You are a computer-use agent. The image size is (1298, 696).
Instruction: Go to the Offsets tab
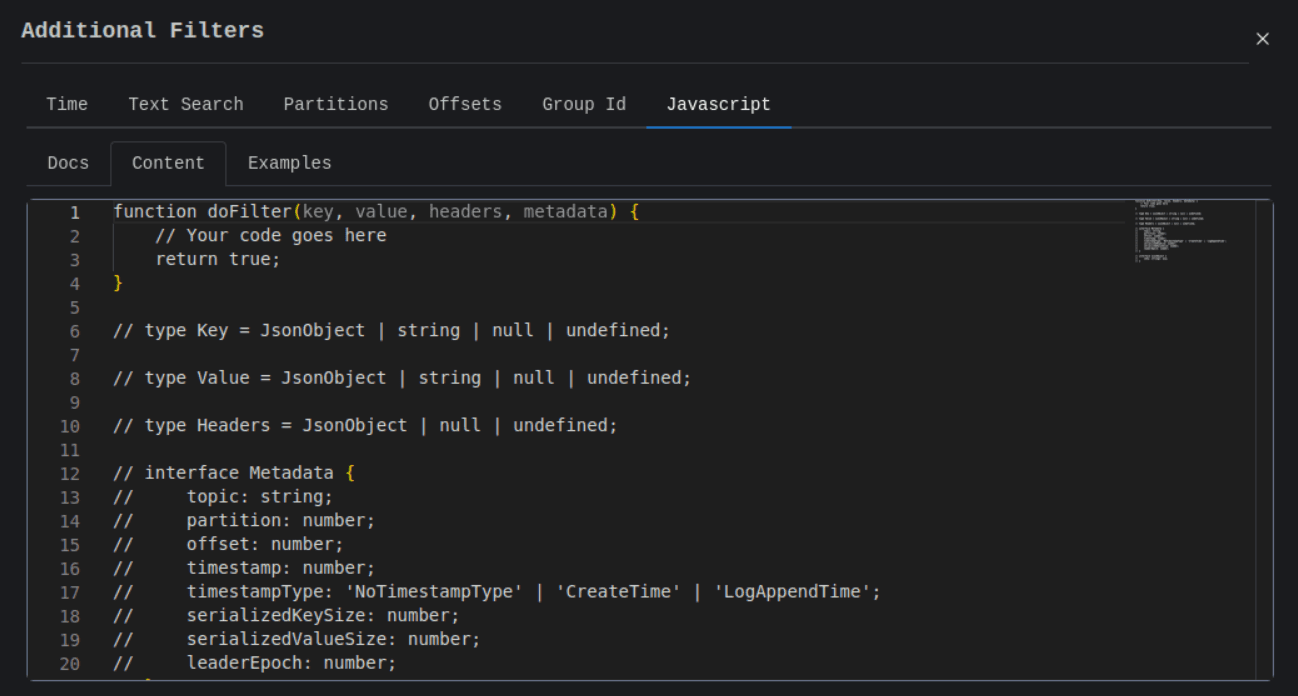(465, 104)
